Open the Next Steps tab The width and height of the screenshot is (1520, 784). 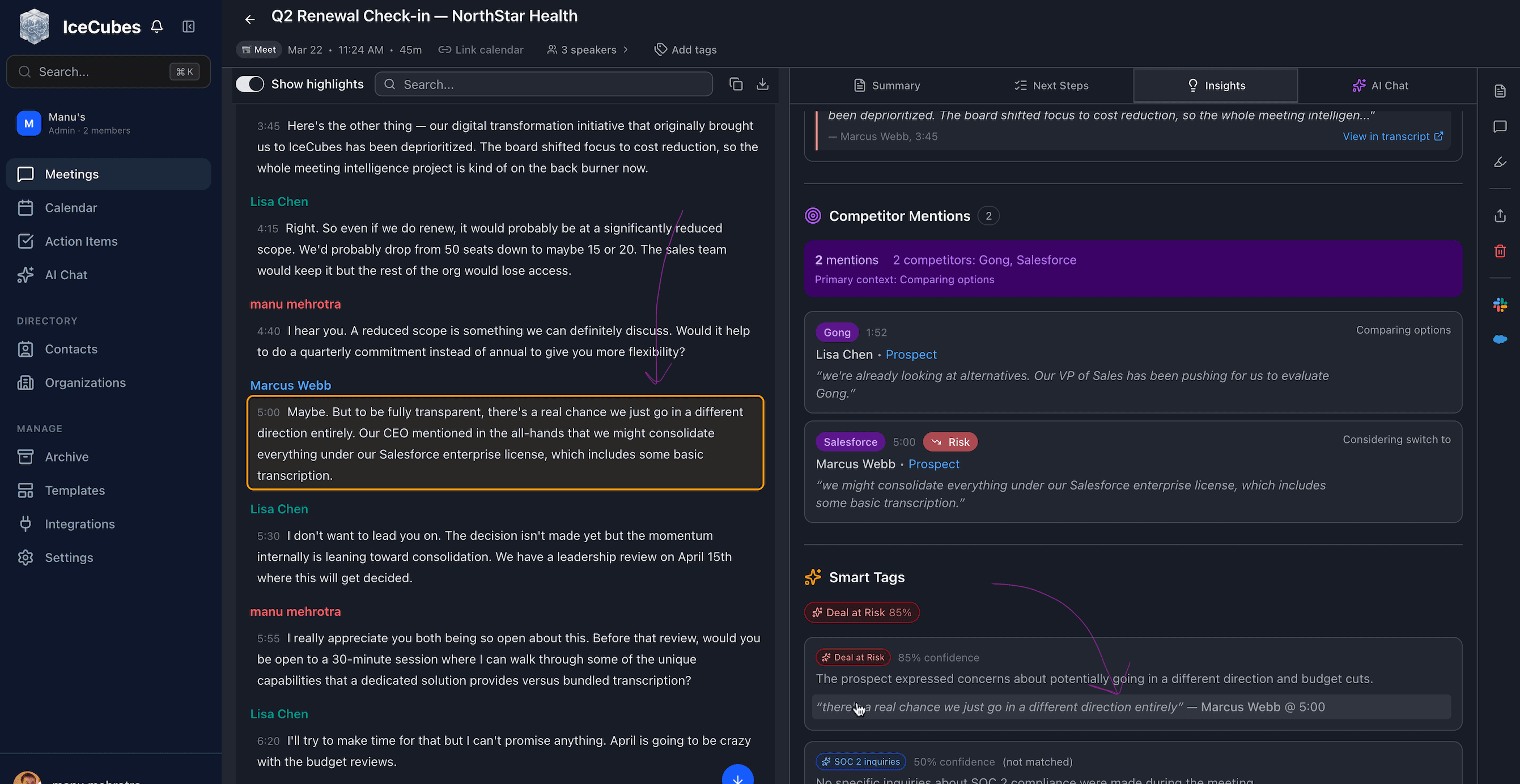point(1051,86)
